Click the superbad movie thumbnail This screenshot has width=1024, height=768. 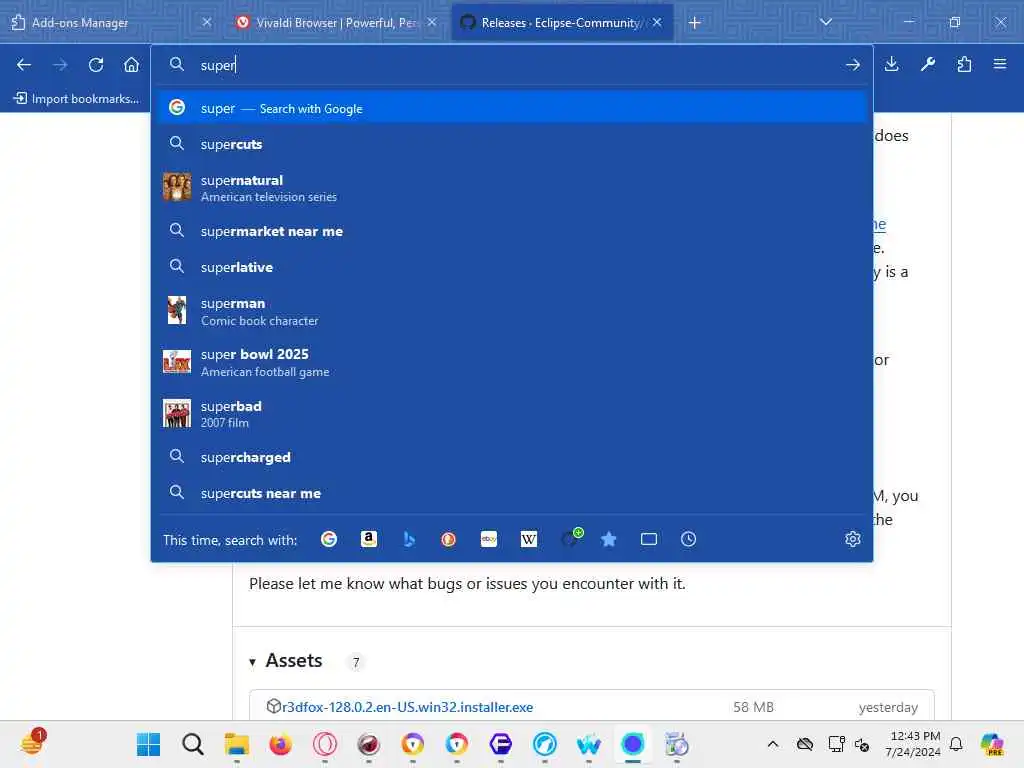[x=176, y=413]
